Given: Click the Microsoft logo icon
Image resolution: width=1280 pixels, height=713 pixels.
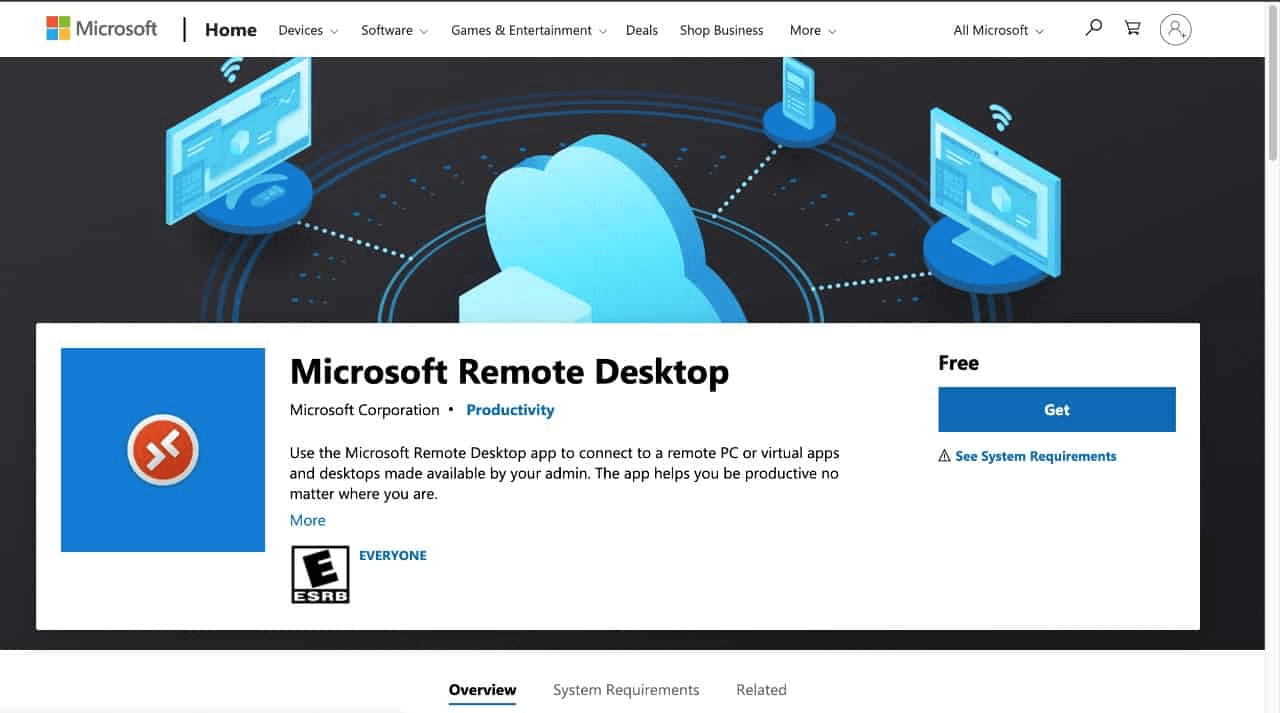Looking at the screenshot, I should coord(57,28).
